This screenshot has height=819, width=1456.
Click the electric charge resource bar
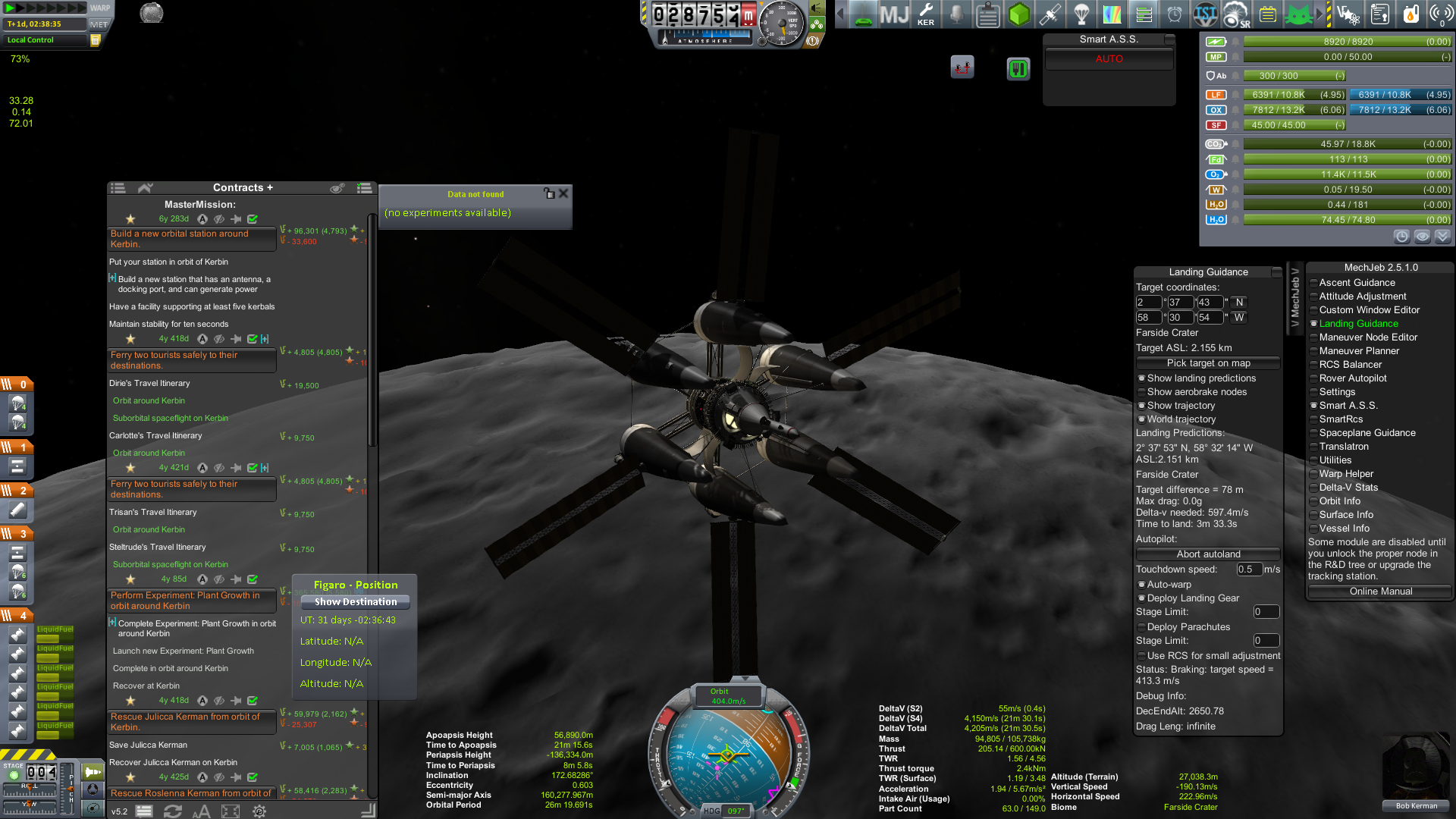1348,42
